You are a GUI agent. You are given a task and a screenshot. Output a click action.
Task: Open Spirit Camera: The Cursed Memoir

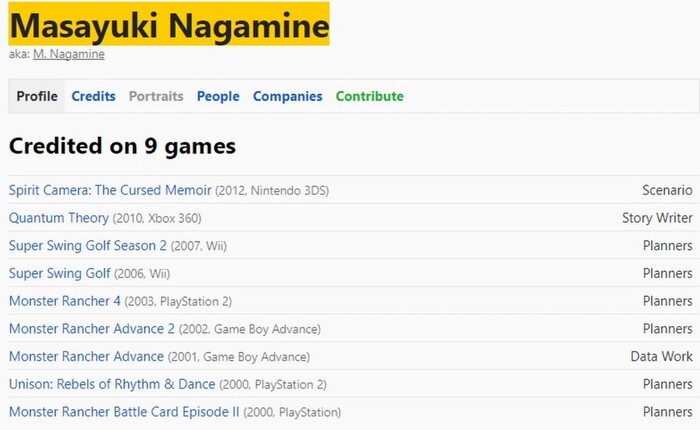110,190
